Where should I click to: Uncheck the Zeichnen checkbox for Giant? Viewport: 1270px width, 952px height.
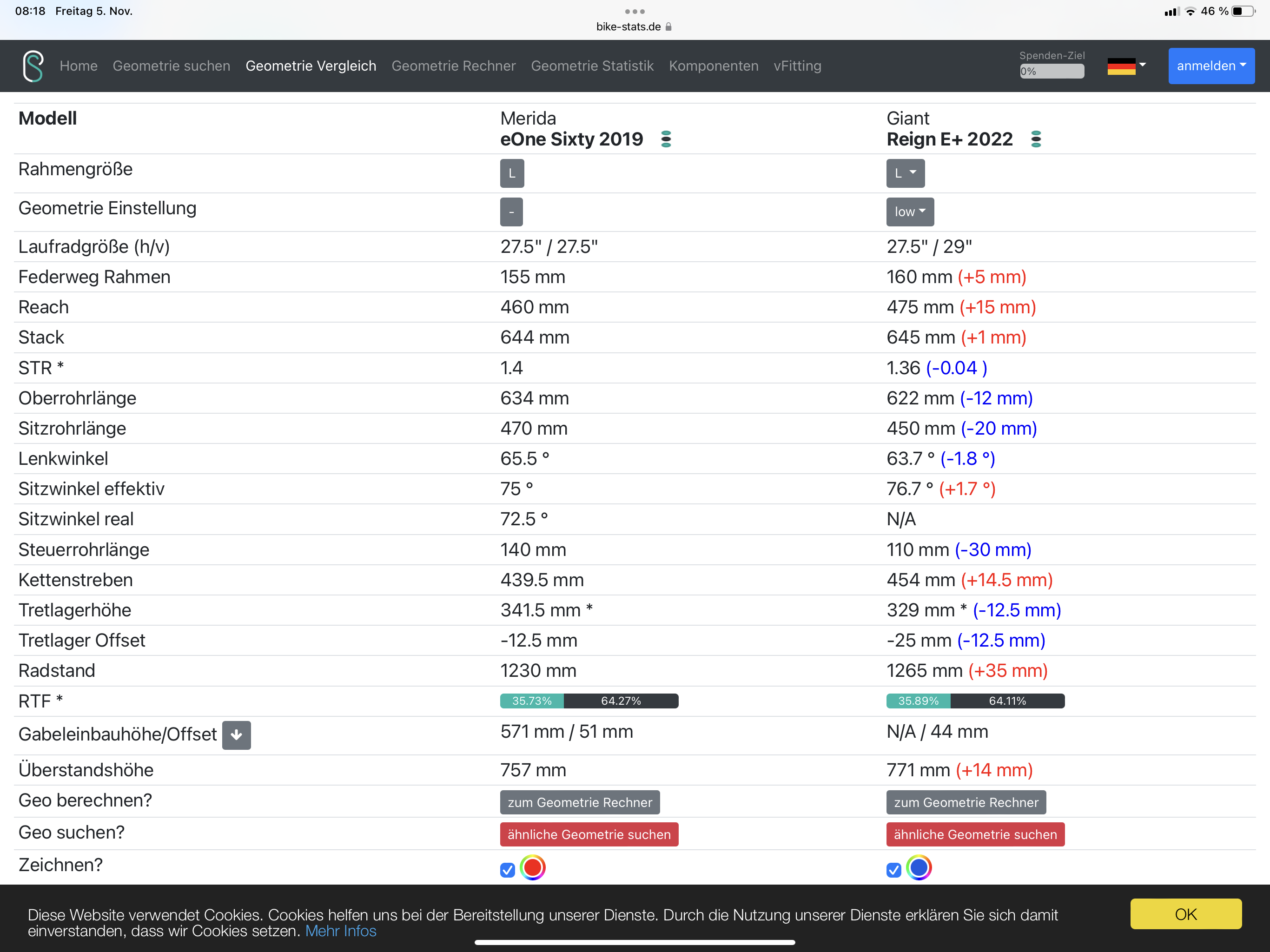point(893,870)
